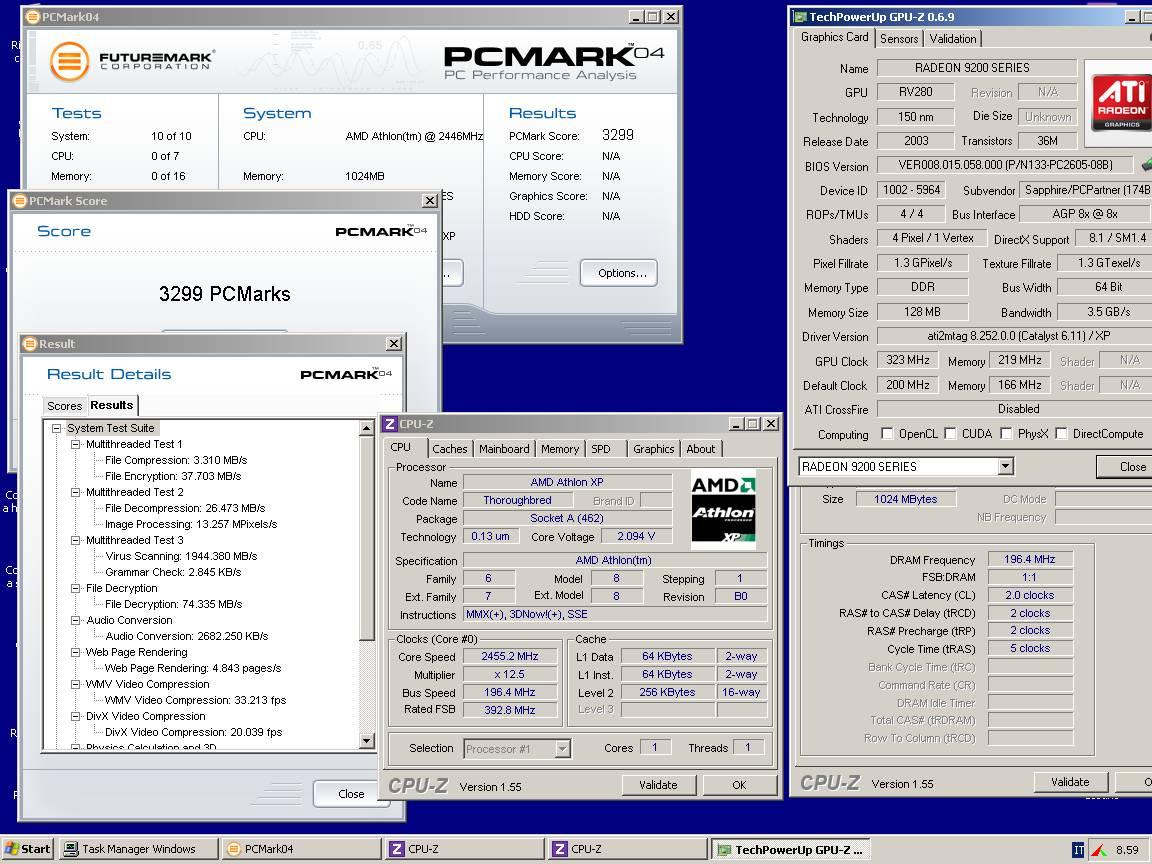Viewport: 1152px width, 864px height.
Task: Open the Windows Start menu
Action: (x=27, y=849)
